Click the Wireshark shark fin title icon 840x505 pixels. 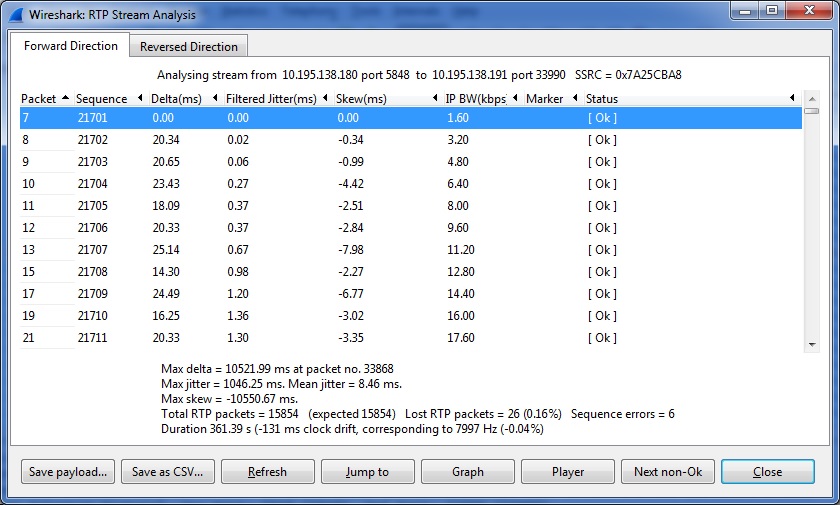pyautogui.click(x=15, y=15)
